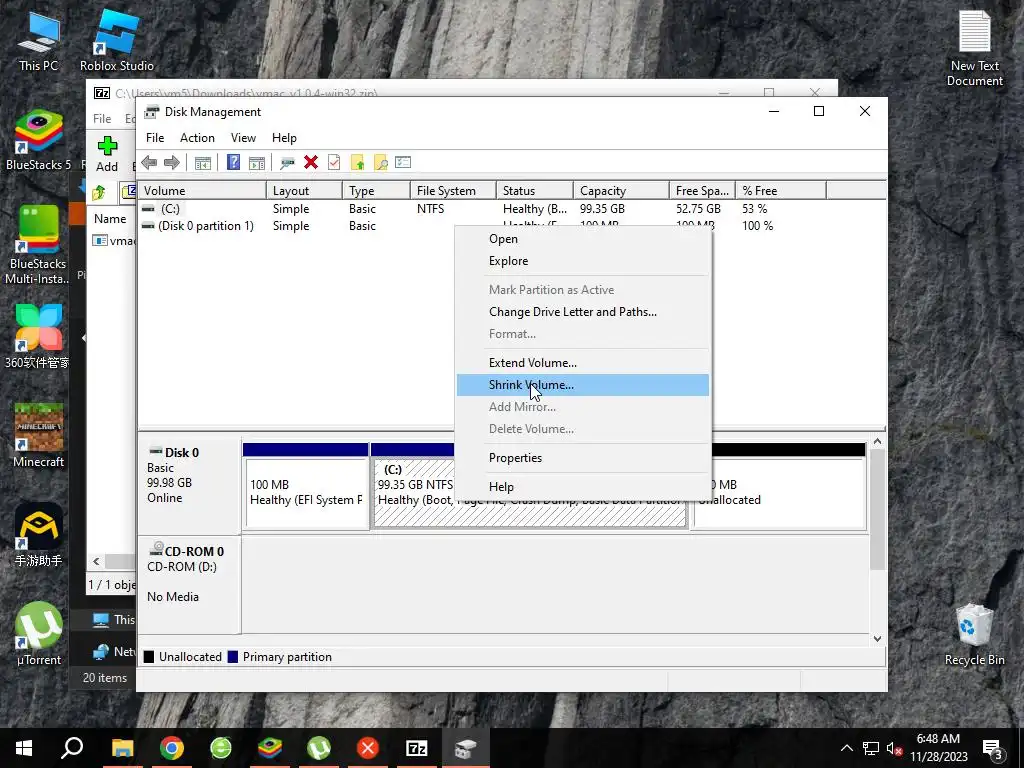Open File Explorer from taskbar
This screenshot has height=768, width=1024.
[122, 748]
